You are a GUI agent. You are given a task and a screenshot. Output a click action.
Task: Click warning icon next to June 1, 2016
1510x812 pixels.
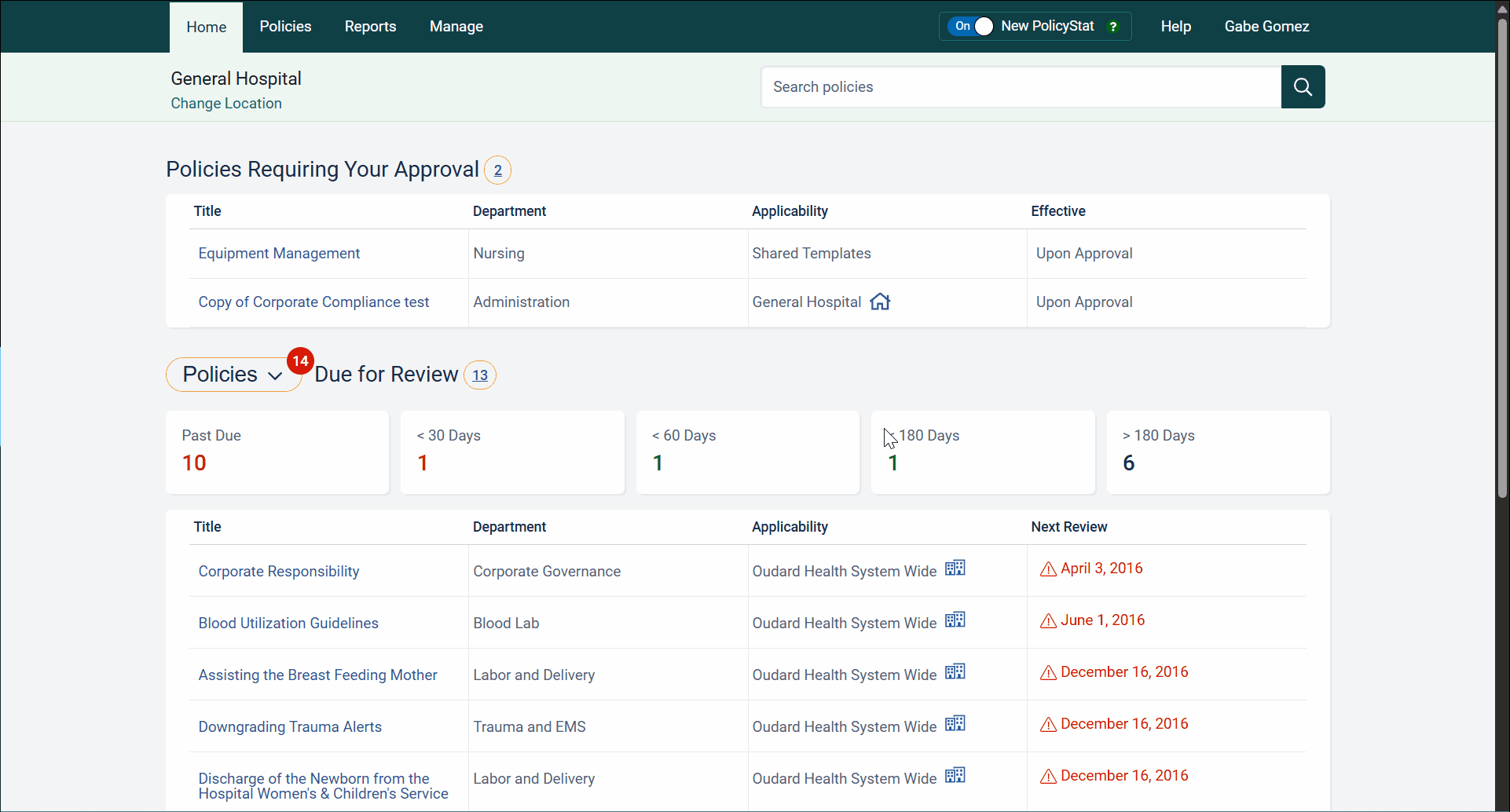point(1048,621)
